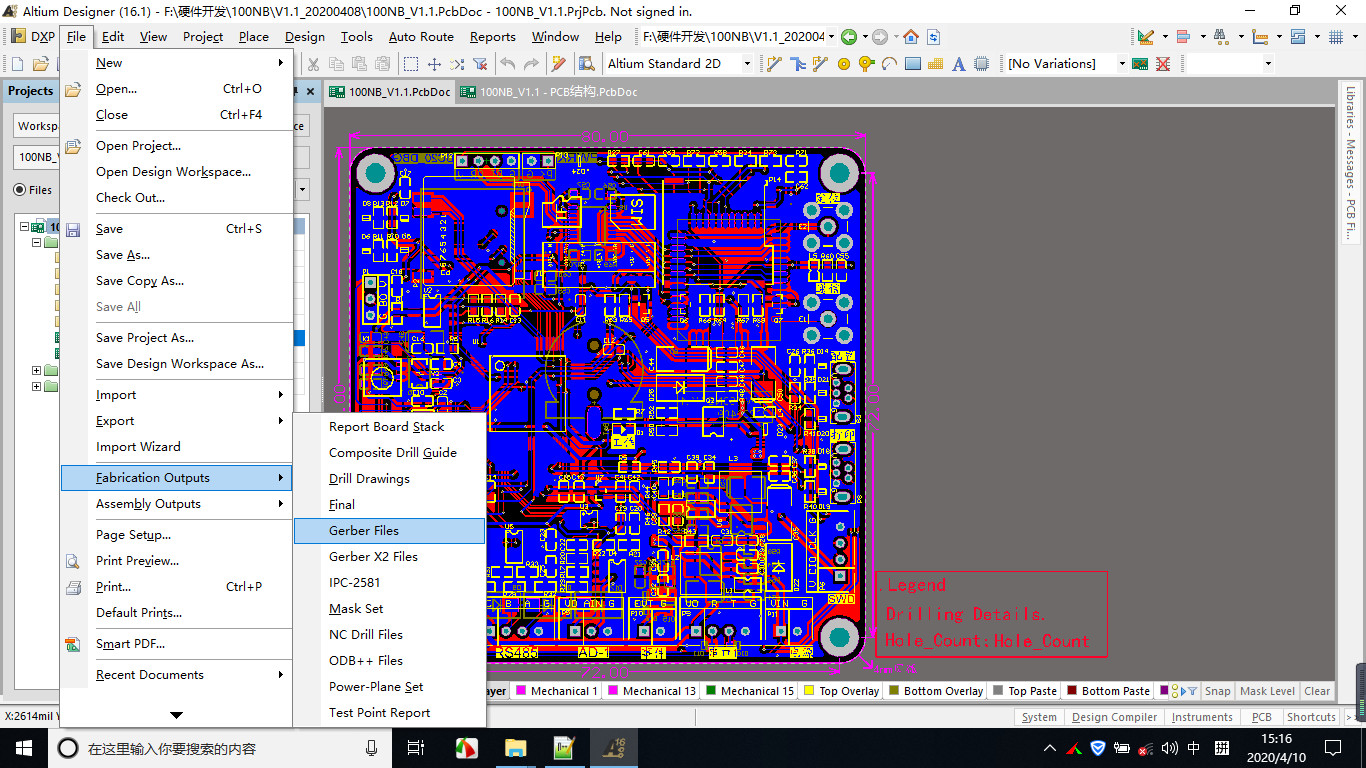Open the file path dropdown in navigation bar
Screen dimensions: 1366x768
(x=833, y=37)
